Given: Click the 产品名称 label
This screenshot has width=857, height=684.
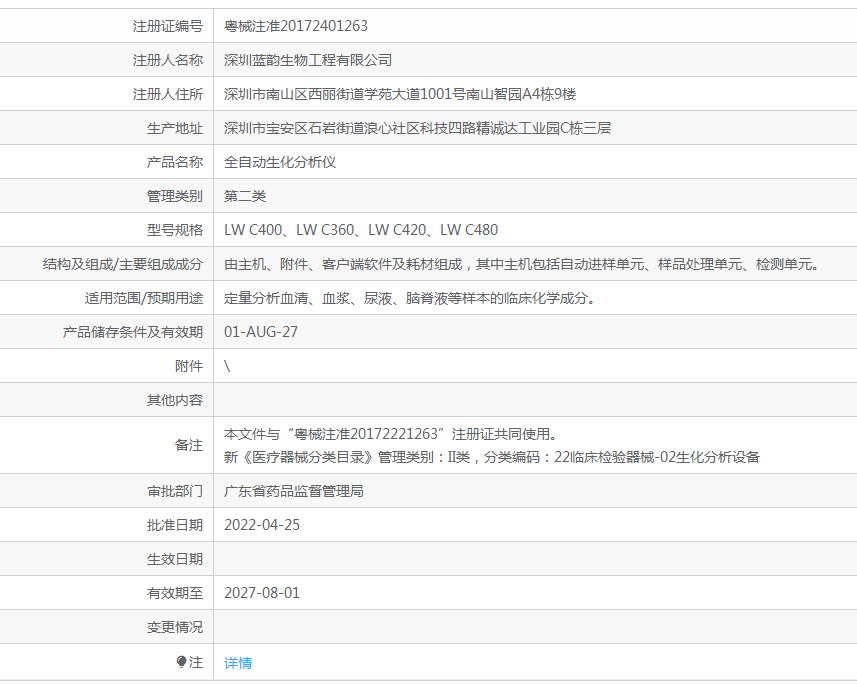Looking at the screenshot, I should 175,162.
